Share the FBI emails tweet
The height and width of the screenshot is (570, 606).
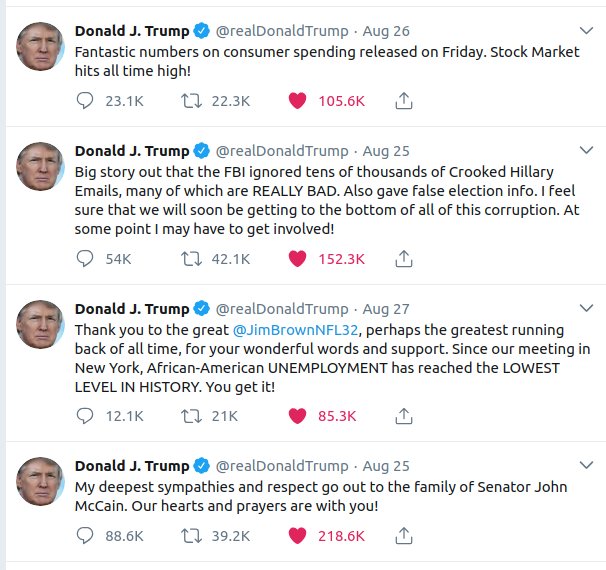(404, 258)
